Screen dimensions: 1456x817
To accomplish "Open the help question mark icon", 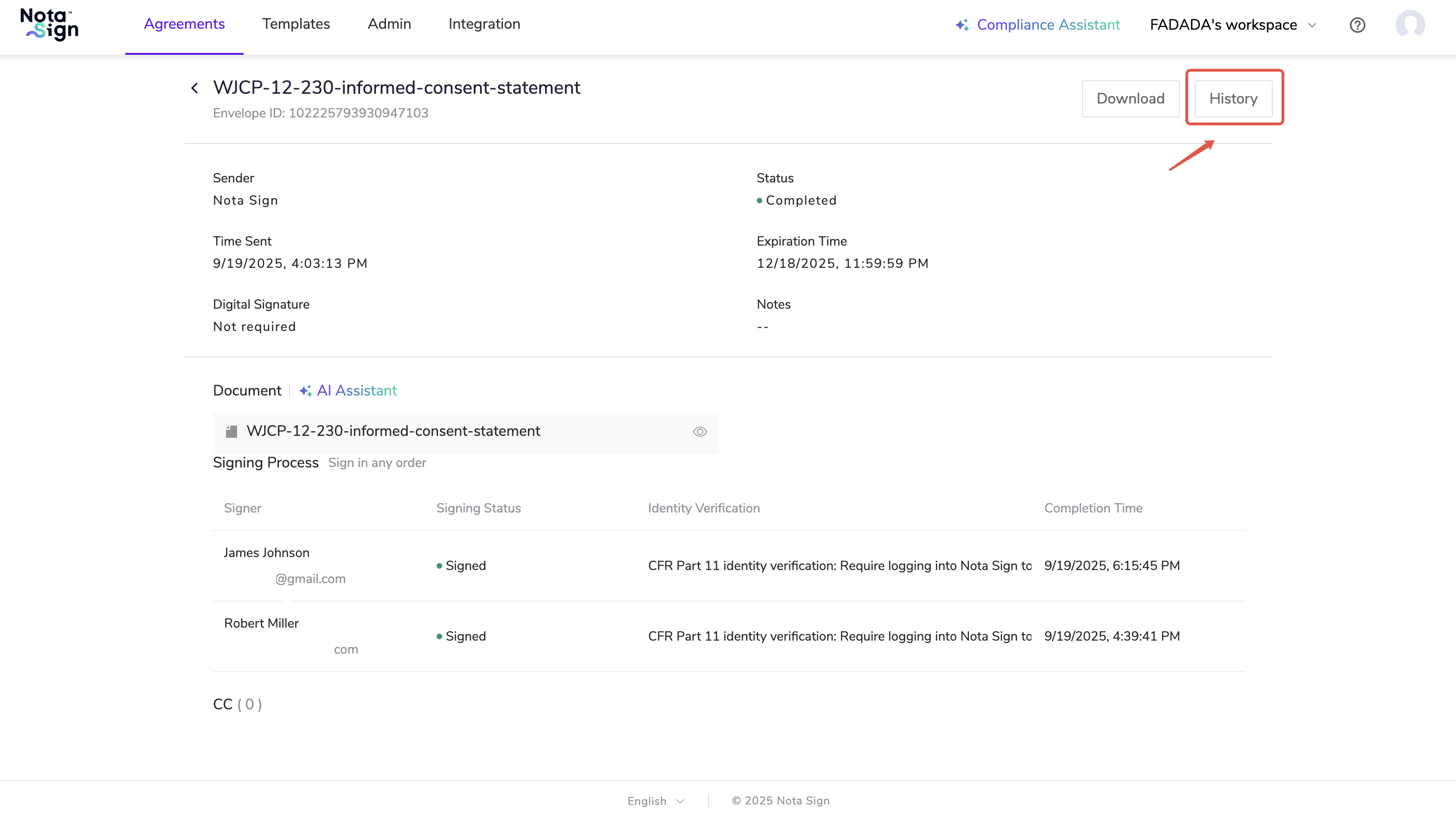I will [x=1357, y=25].
